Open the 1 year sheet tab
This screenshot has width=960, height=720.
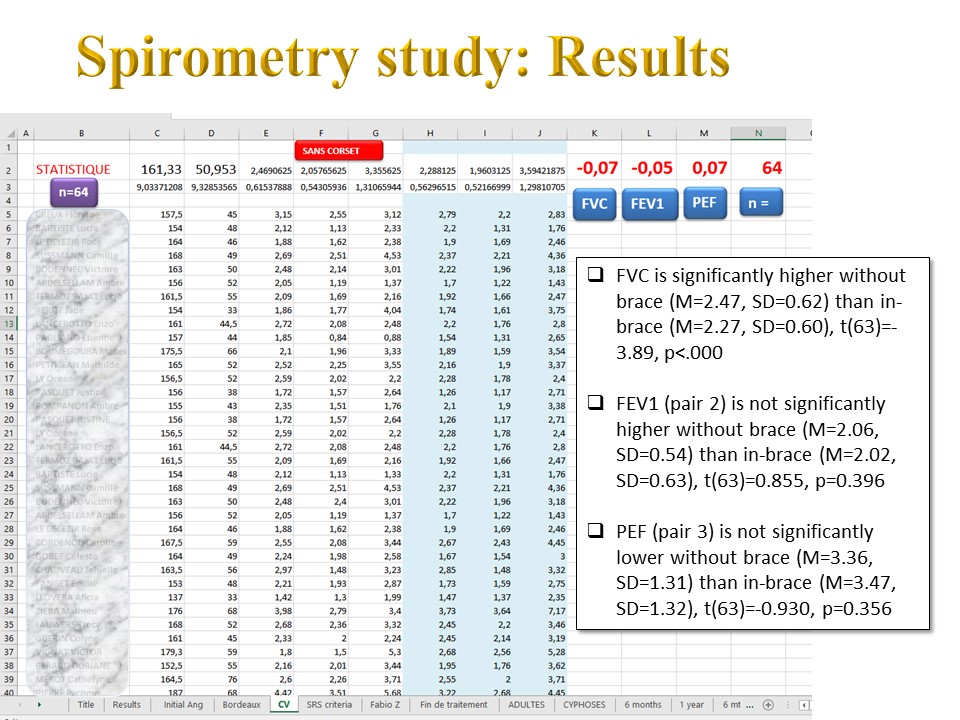tap(691, 705)
